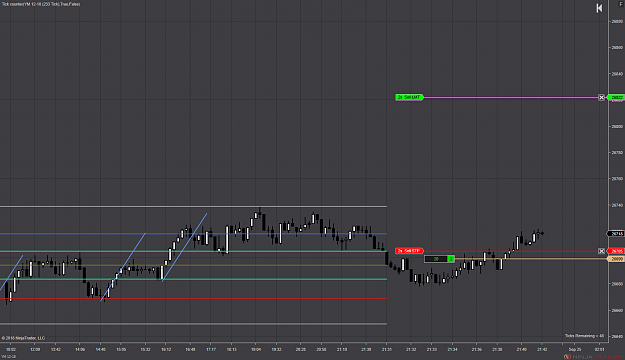
Task: Click the green 26822 limit price marker
Action: click(x=616, y=97)
